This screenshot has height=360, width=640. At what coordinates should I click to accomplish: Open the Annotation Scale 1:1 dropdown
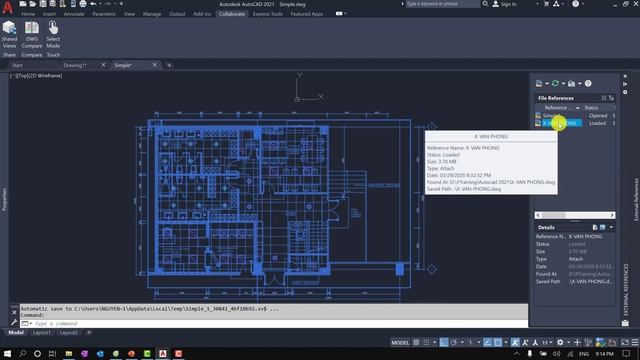(547, 342)
